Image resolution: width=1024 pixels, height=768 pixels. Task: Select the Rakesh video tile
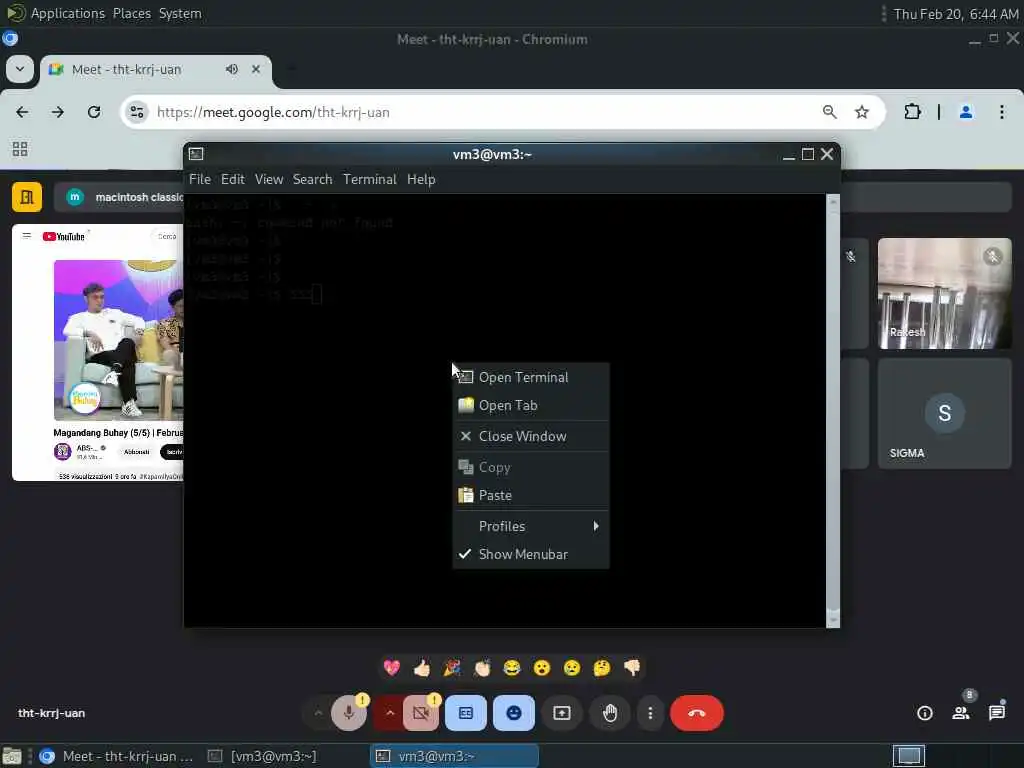point(944,293)
